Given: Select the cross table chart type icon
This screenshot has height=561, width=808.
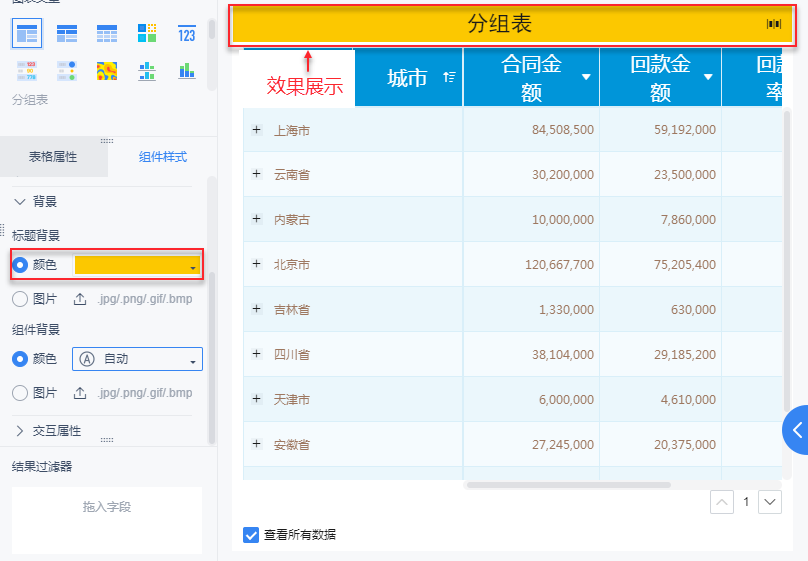Looking at the screenshot, I should click(x=67, y=33).
